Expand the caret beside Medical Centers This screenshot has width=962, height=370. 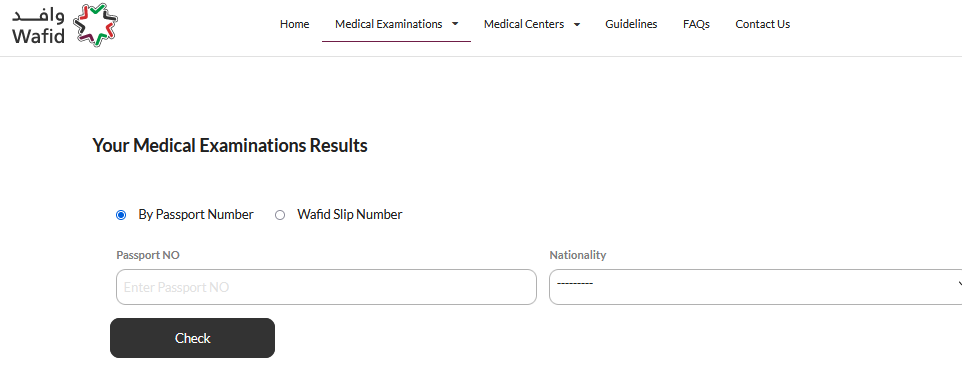(577, 25)
